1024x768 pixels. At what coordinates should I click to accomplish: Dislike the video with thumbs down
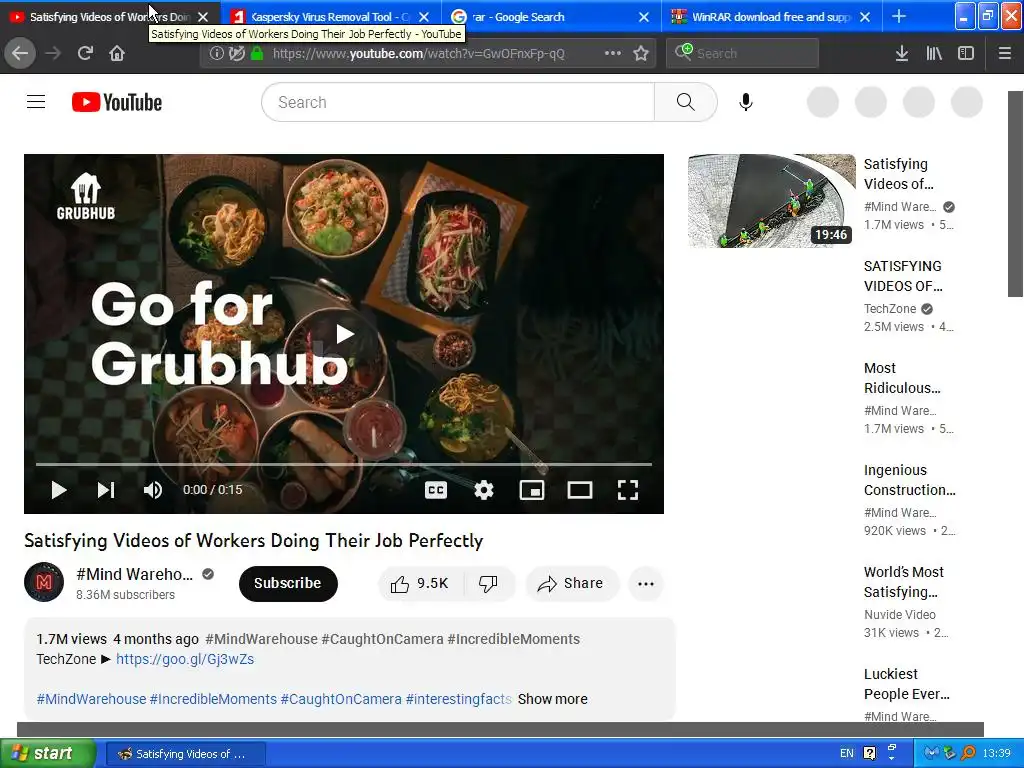coord(489,583)
